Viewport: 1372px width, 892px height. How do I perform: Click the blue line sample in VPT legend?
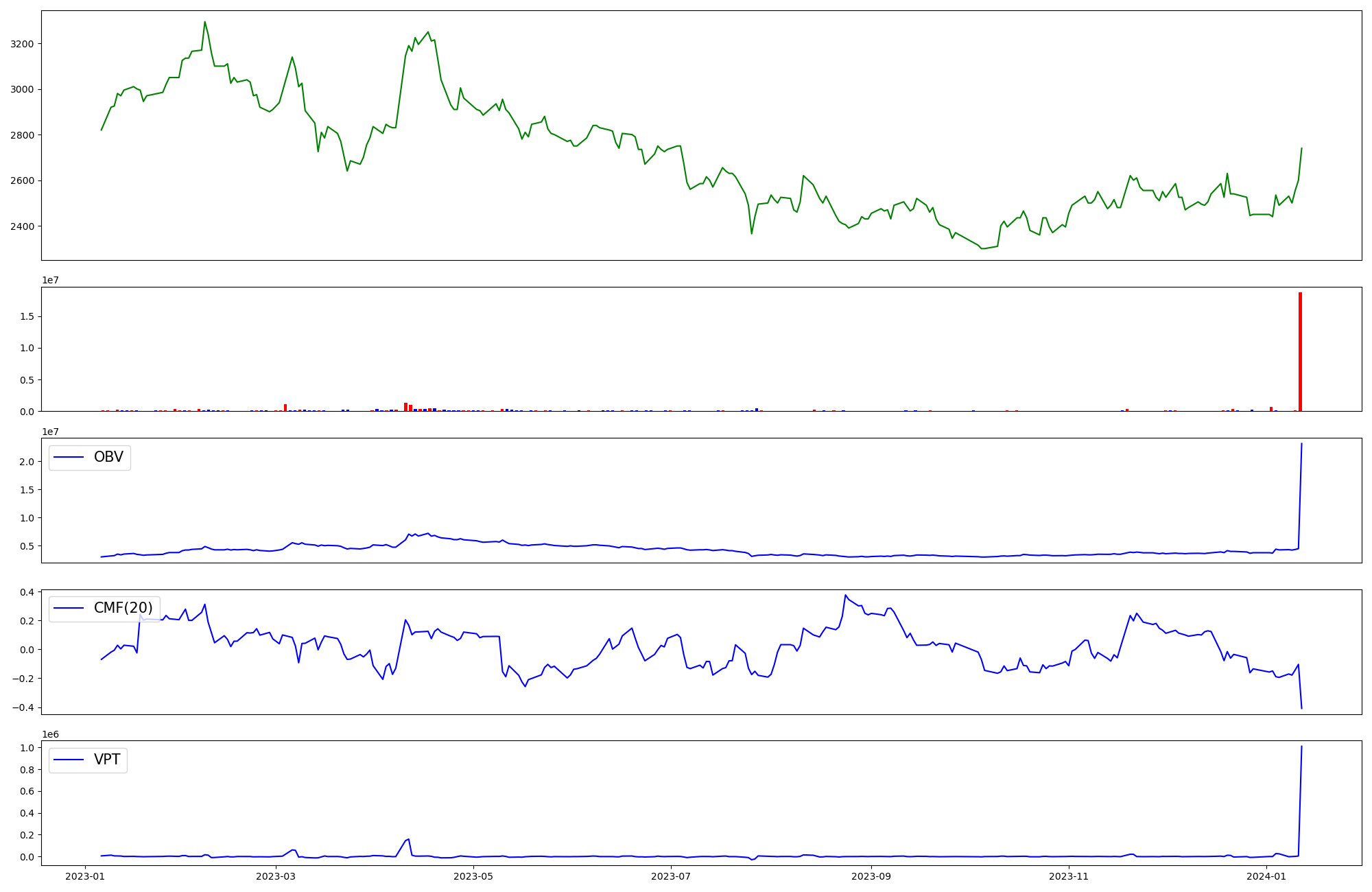69,760
